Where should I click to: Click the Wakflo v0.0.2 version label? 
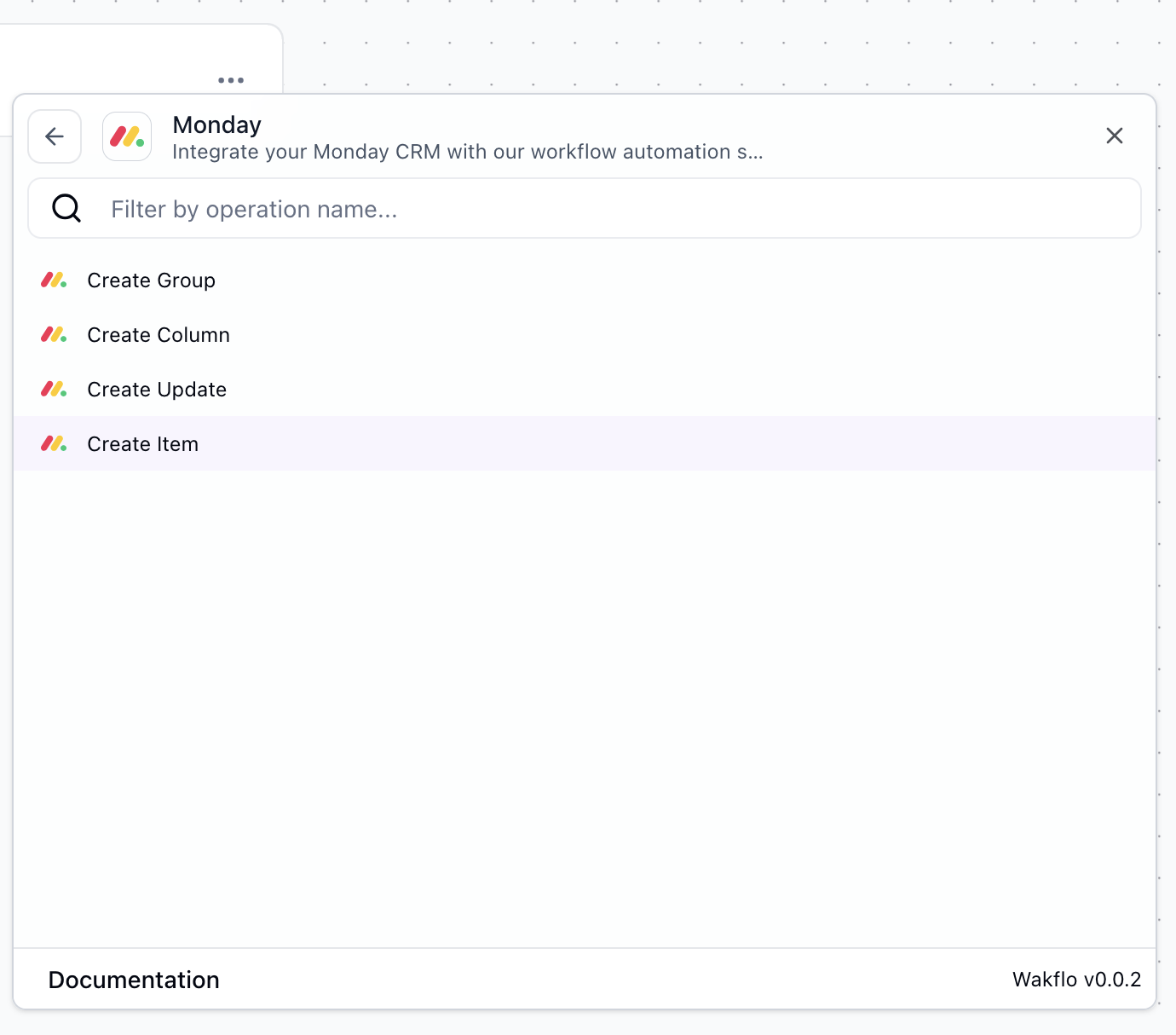[x=1075, y=980]
